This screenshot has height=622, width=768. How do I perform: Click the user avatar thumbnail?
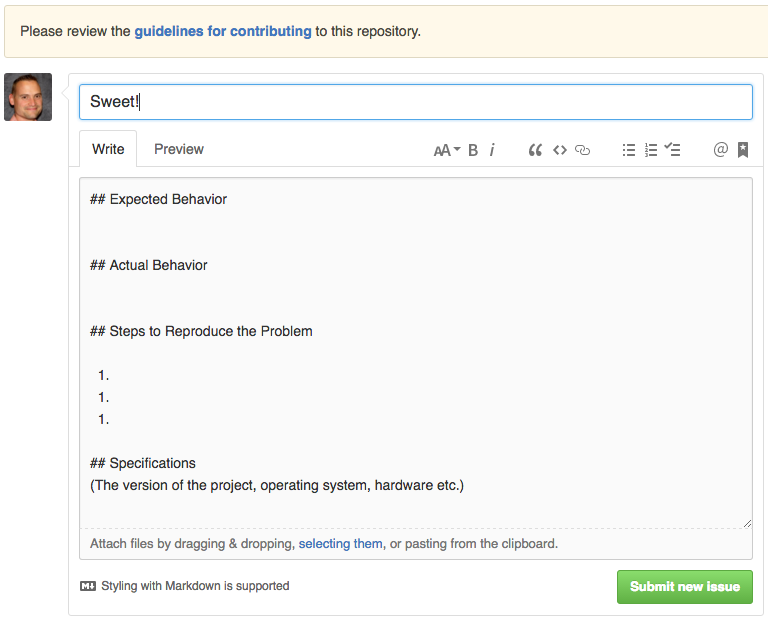click(28, 97)
